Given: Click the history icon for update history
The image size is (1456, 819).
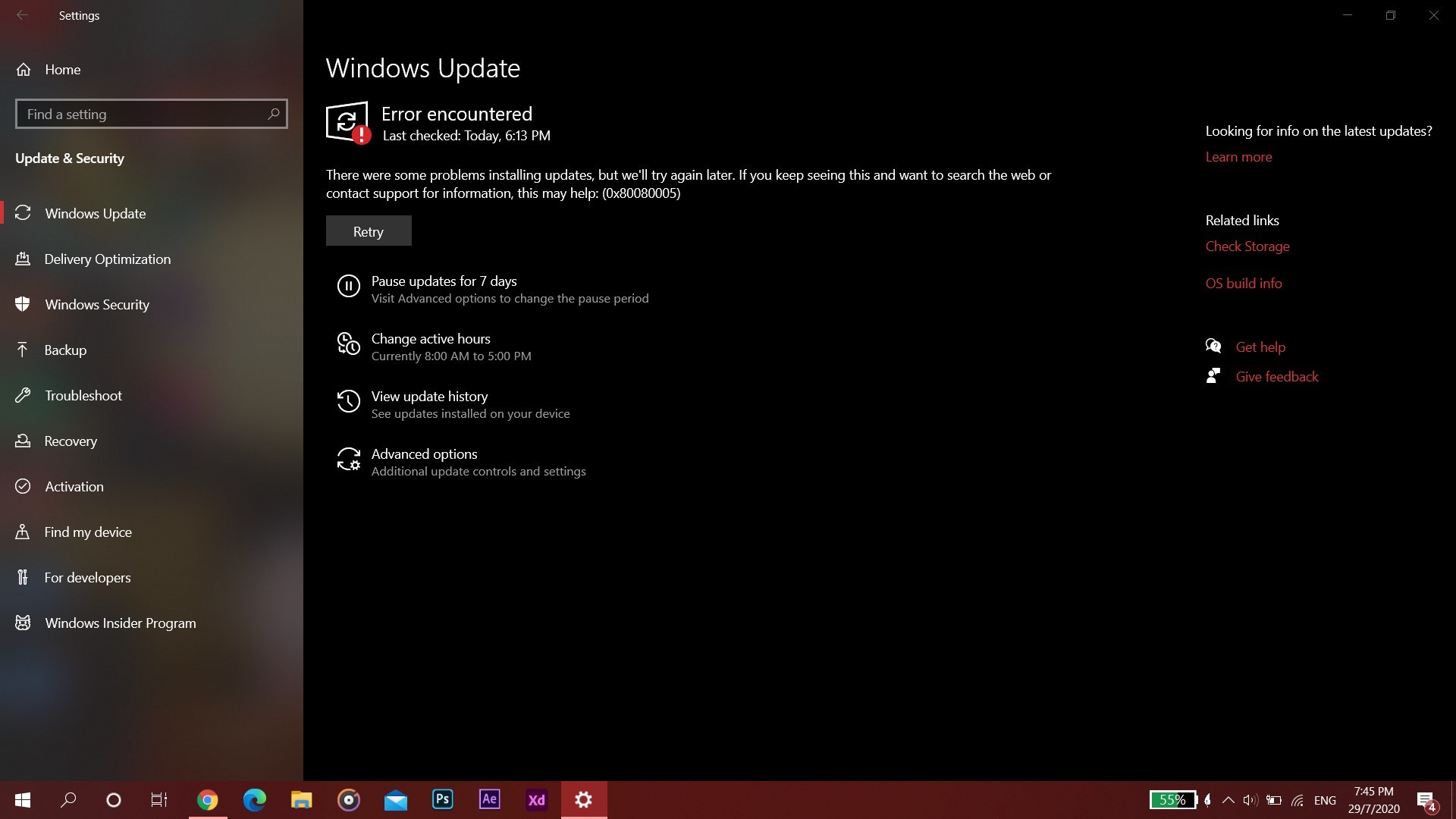Looking at the screenshot, I should [x=348, y=401].
